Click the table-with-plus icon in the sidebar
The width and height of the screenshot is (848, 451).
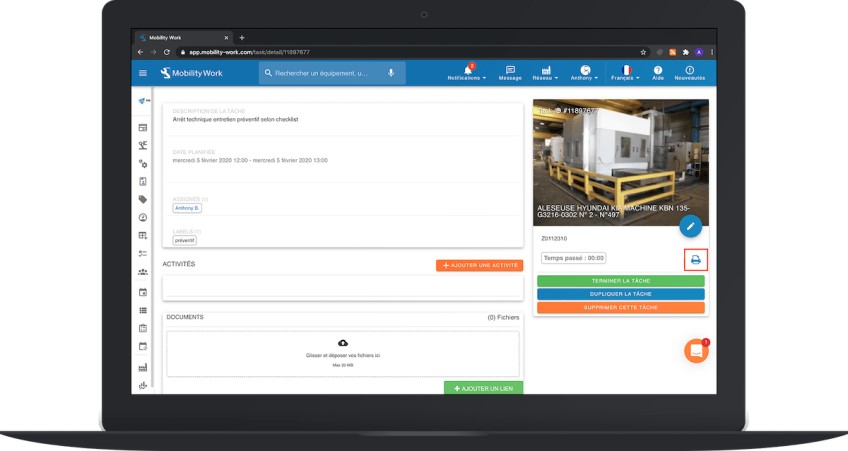click(x=143, y=235)
